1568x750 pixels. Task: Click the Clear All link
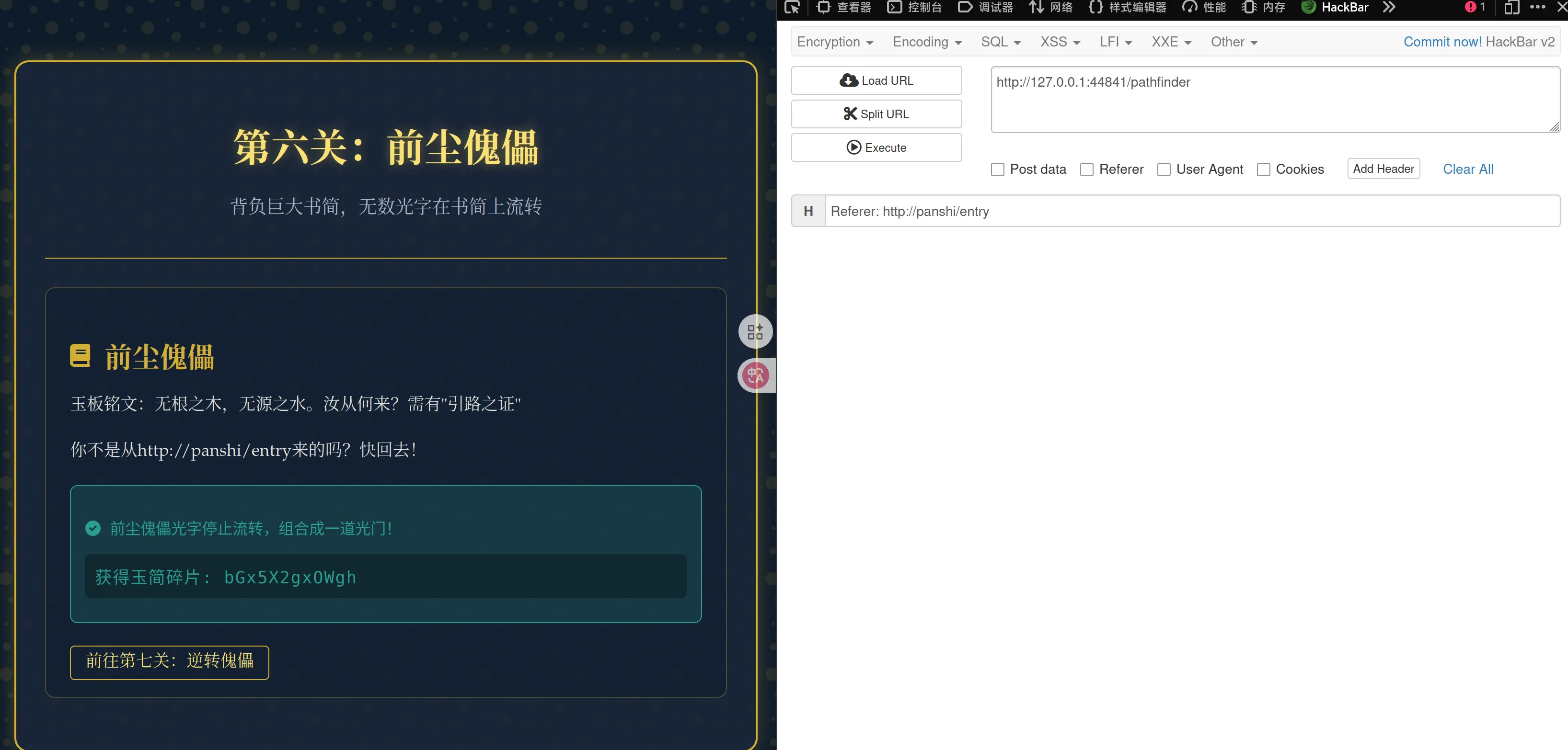pos(1467,169)
